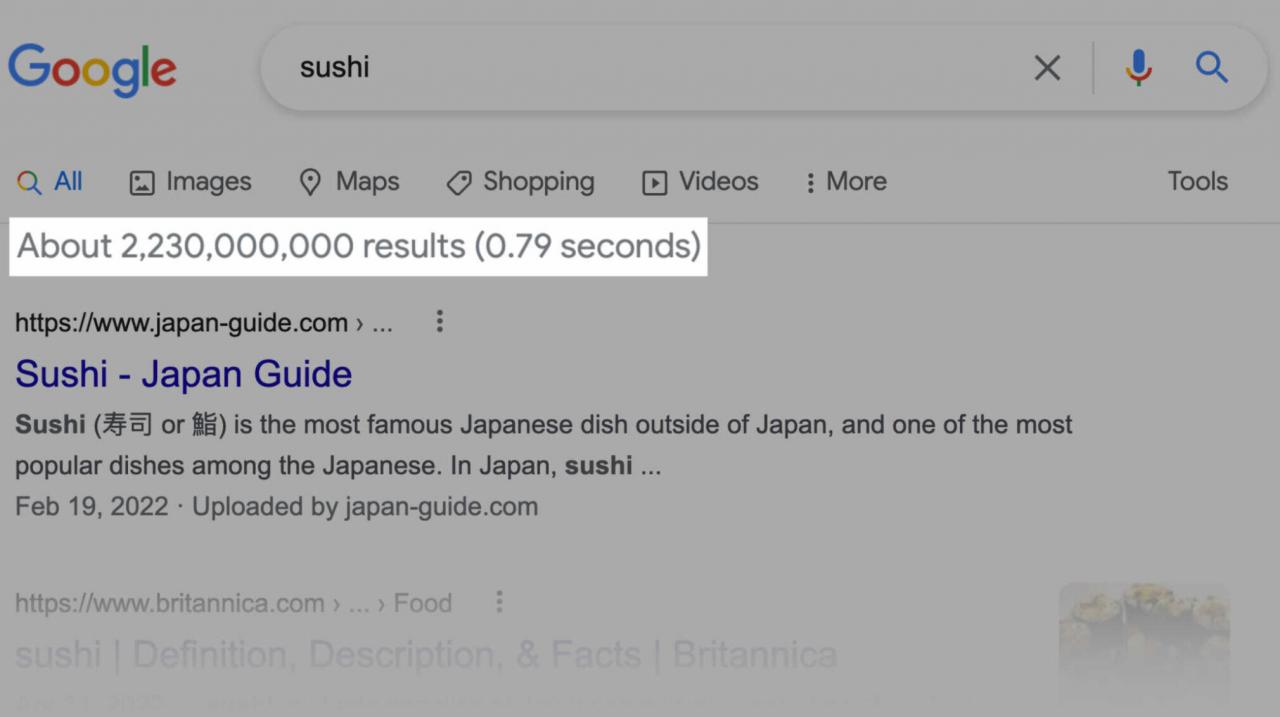Start voice search with the microphone icon
This screenshot has height=717, width=1280.
(x=1138, y=68)
